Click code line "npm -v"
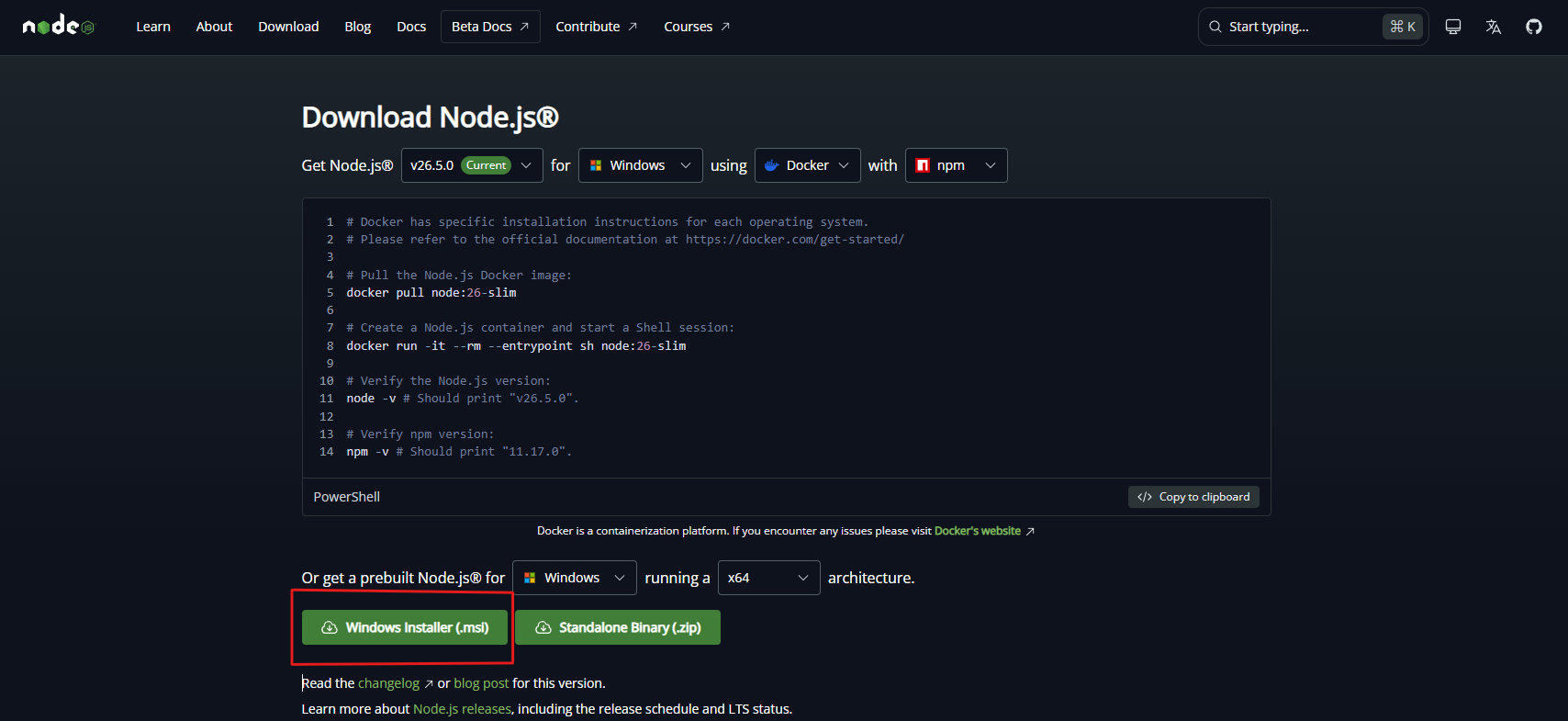 coord(459,452)
